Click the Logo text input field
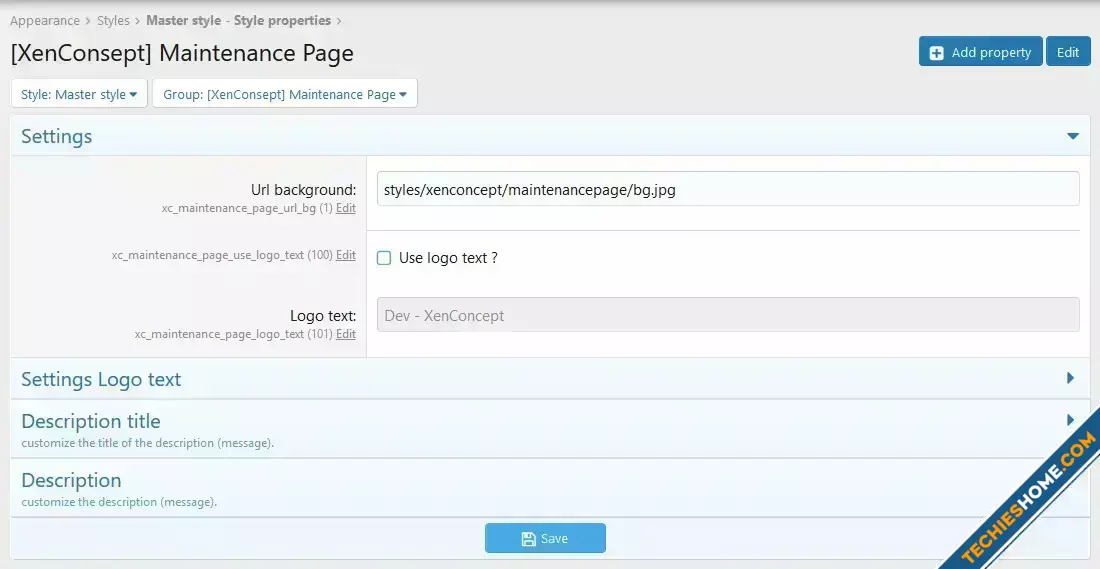 (x=727, y=315)
